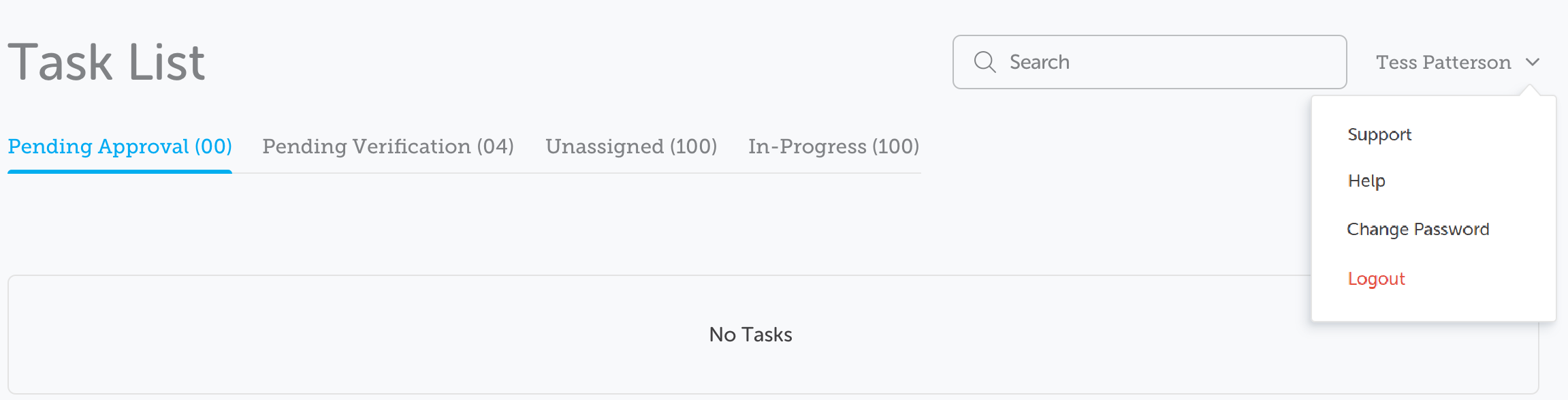Image resolution: width=1568 pixels, height=400 pixels.
Task: Click the pointer tip atop user menu
Action: 1530,89
